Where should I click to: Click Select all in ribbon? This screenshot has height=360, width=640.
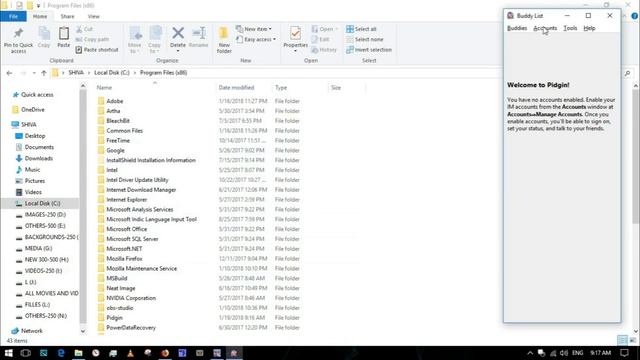[361, 29]
